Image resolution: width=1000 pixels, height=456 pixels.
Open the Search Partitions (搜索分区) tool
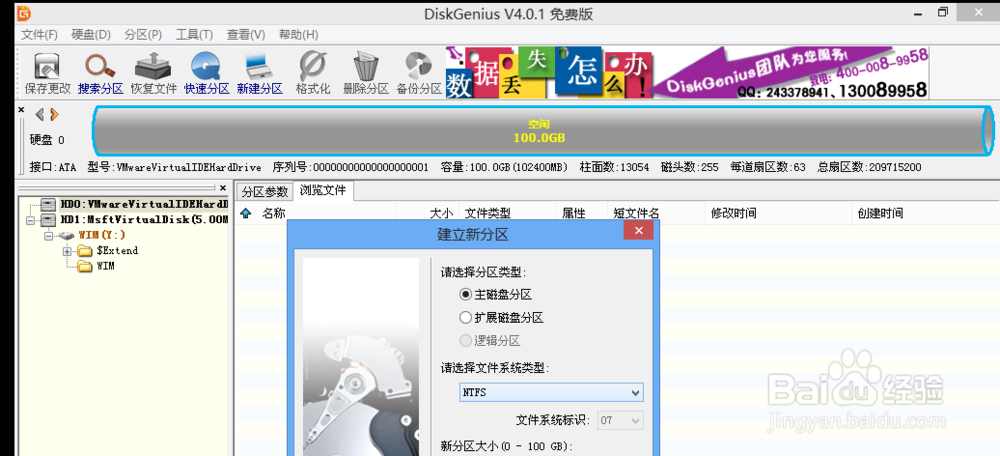coord(100,74)
